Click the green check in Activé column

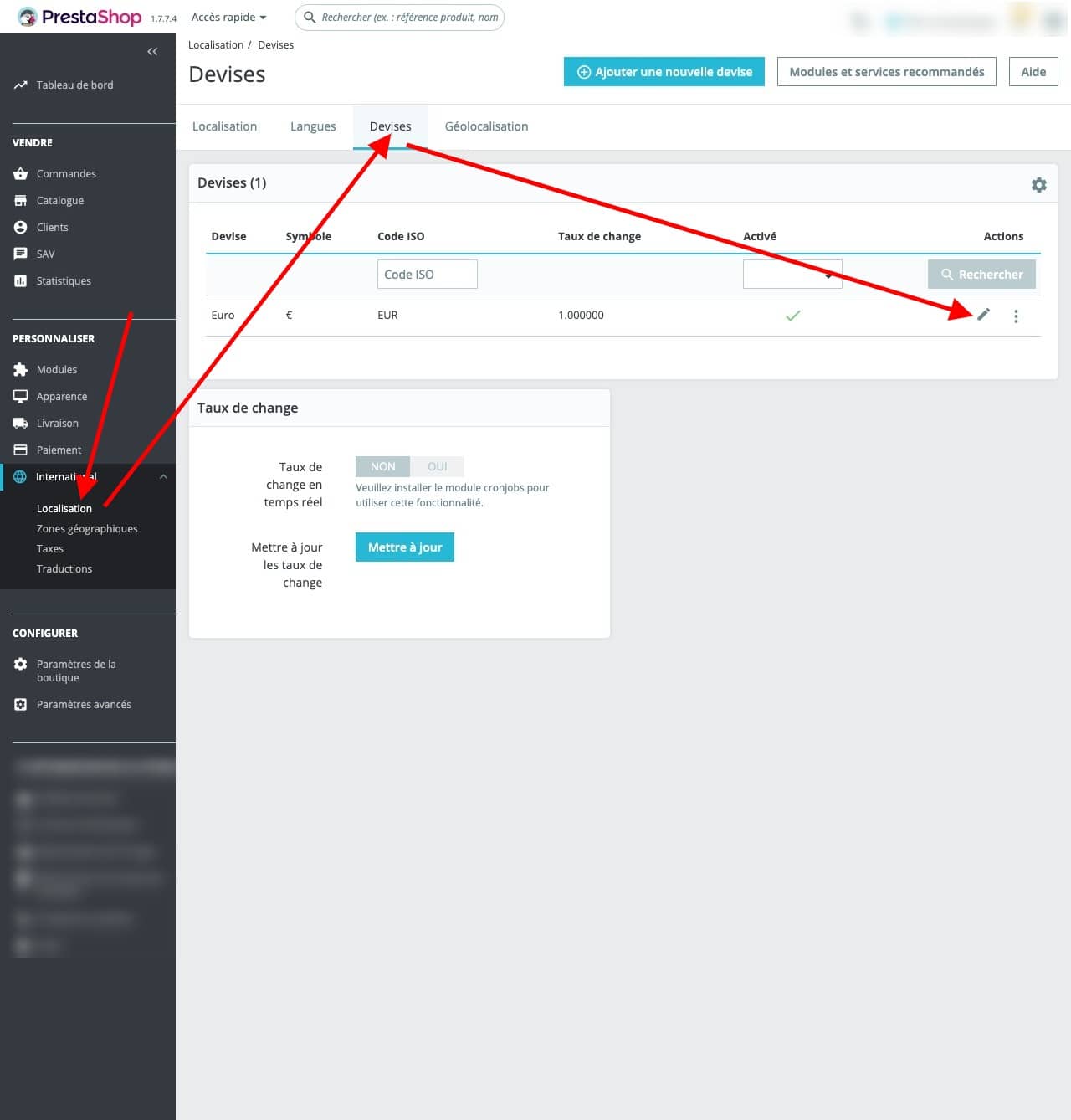pyautogui.click(x=792, y=316)
